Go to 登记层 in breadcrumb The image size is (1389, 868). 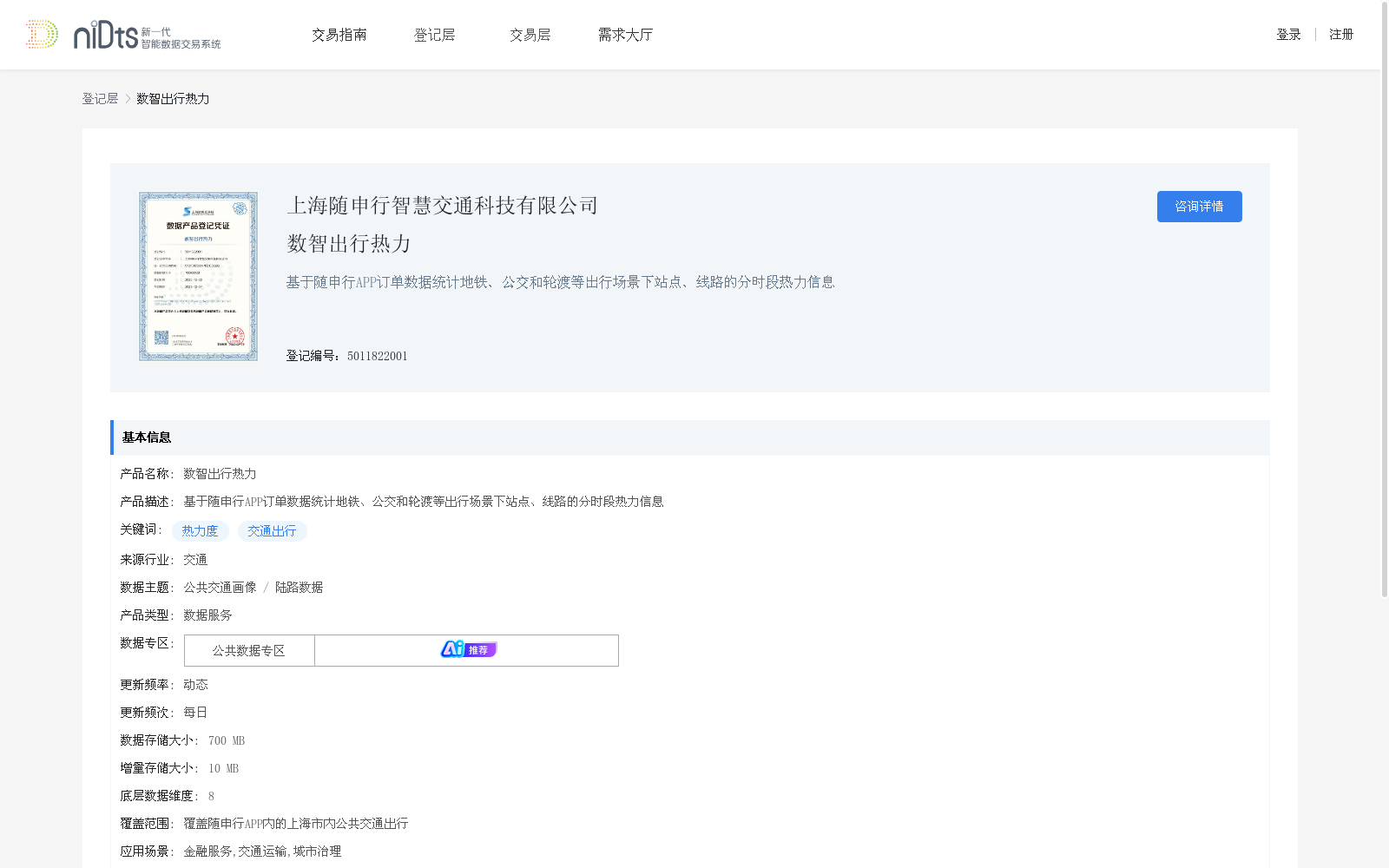click(100, 99)
